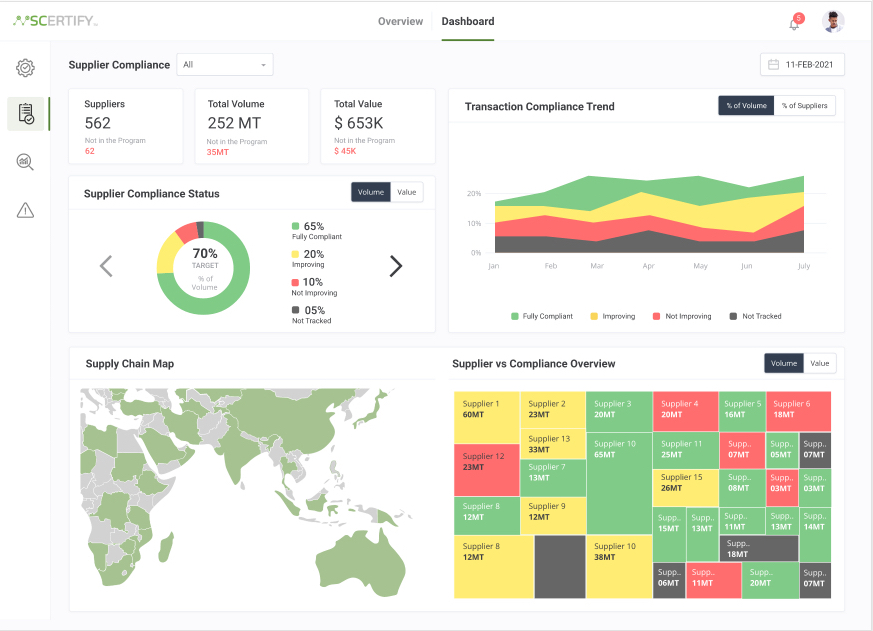Select Supplier 1 60MT treemap tile

point(487,417)
